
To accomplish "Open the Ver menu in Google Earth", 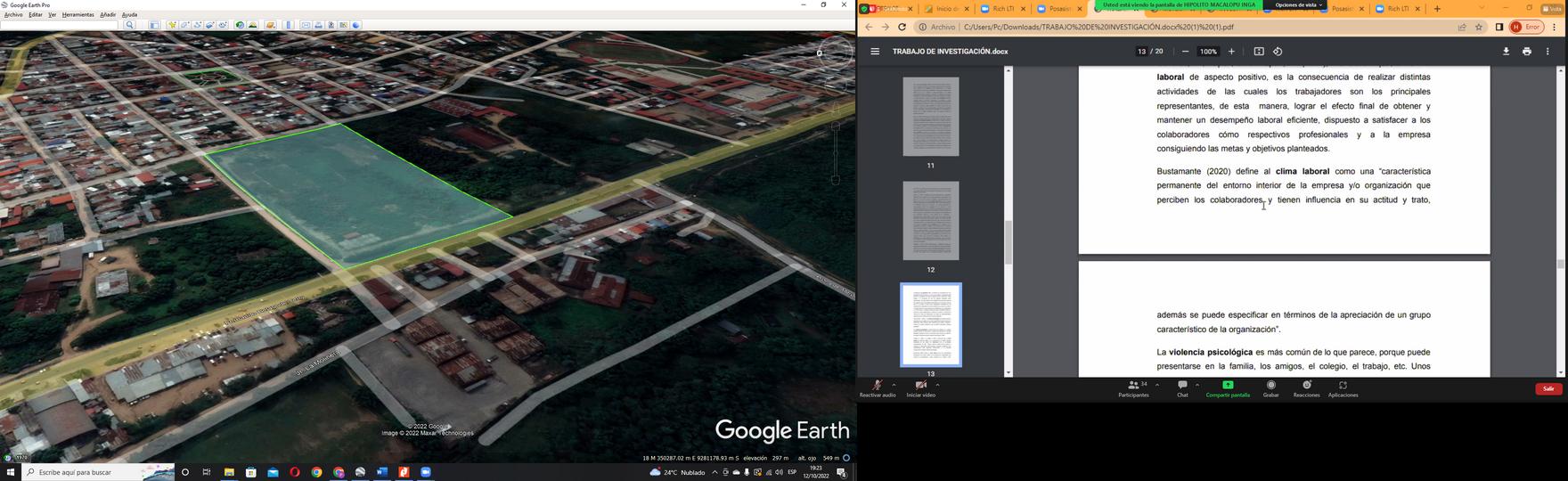I will pos(52,15).
